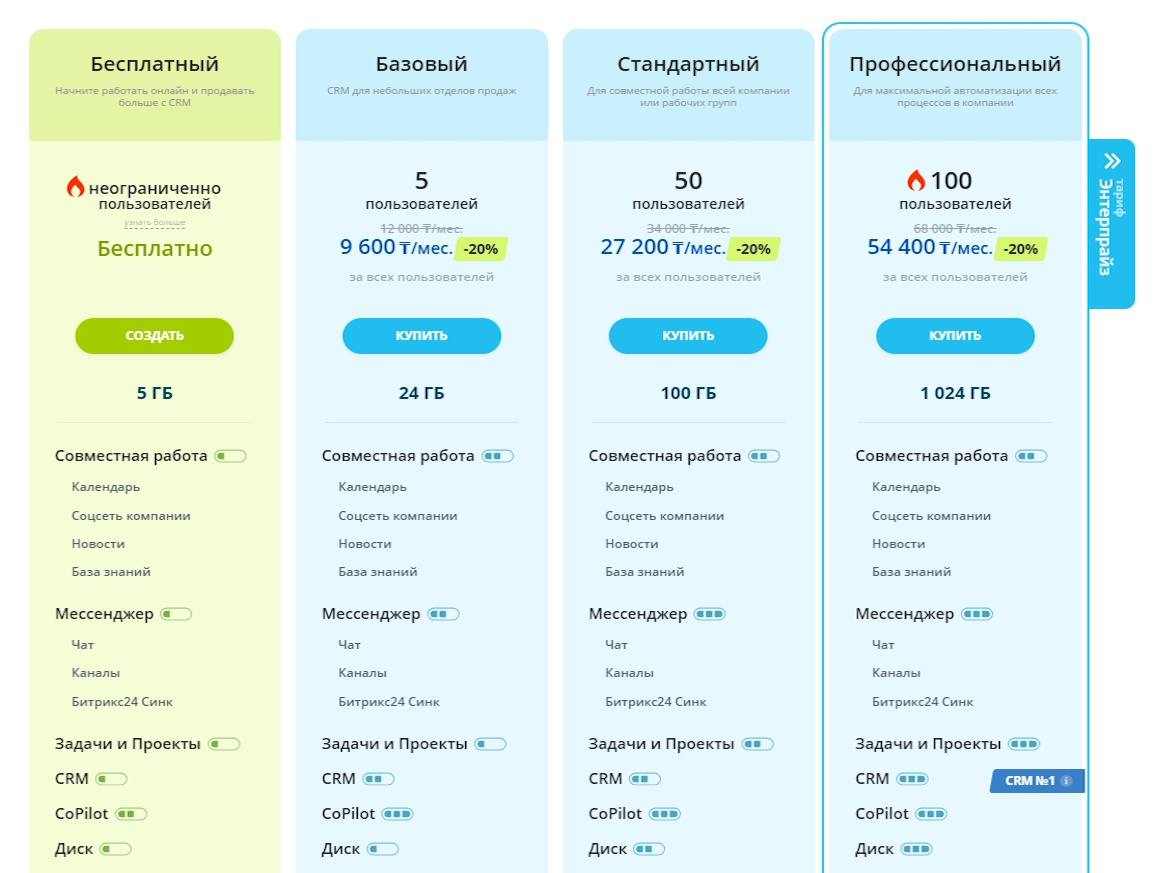Click the flame icon in the Бесплатный plan
The width and height of the screenshot is (1153, 873).
75,186
